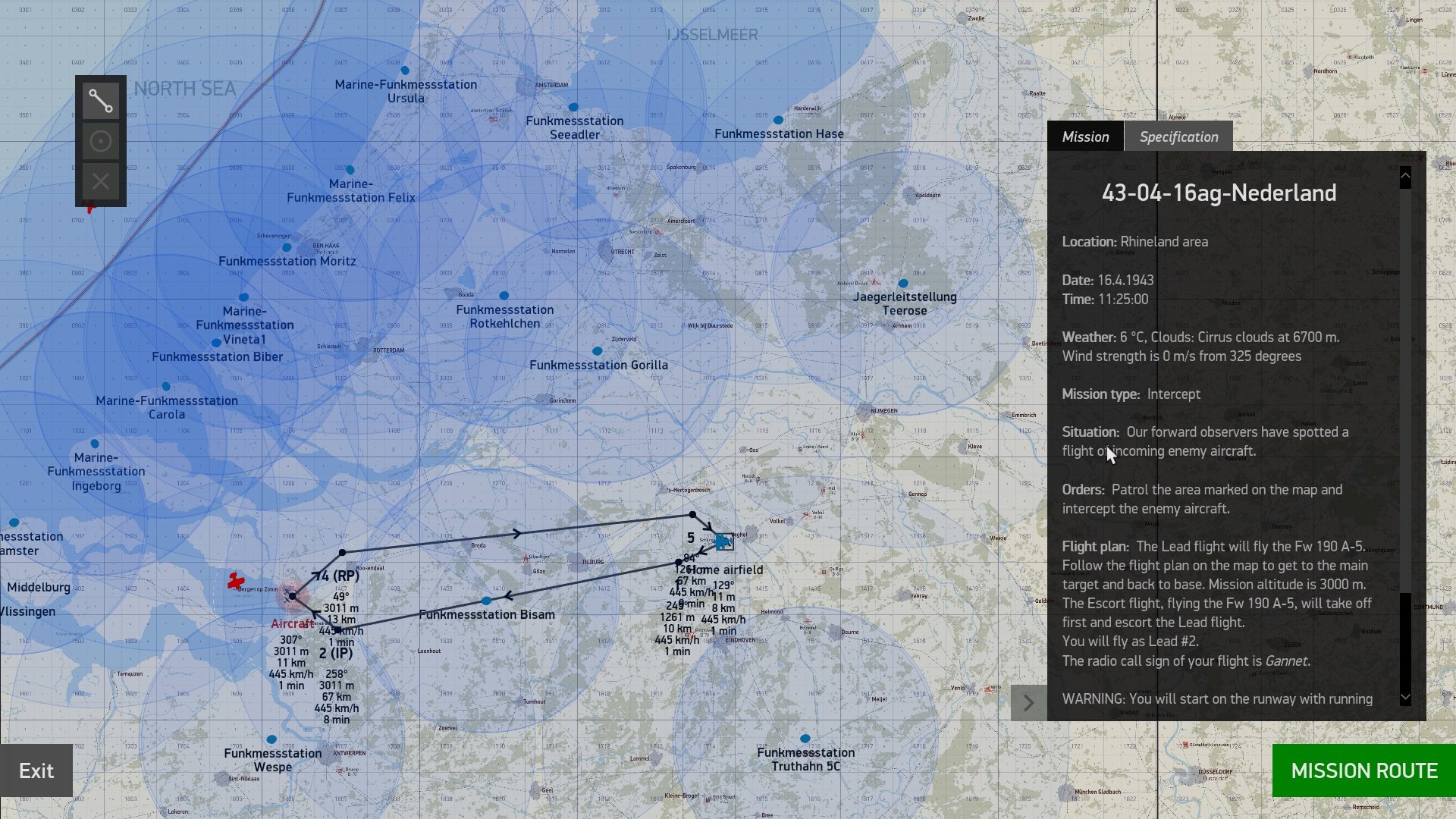The image size is (1456, 819).
Task: Click the Exit button
Action: pyautogui.click(x=36, y=770)
